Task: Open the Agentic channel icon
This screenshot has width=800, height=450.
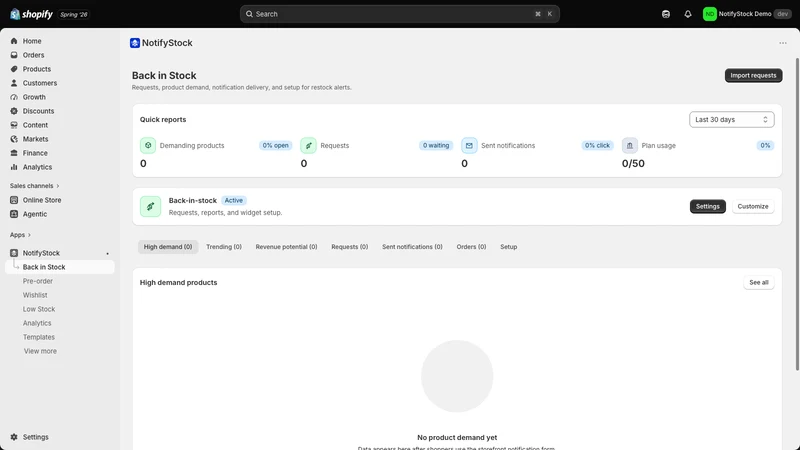Action: [x=14, y=214]
